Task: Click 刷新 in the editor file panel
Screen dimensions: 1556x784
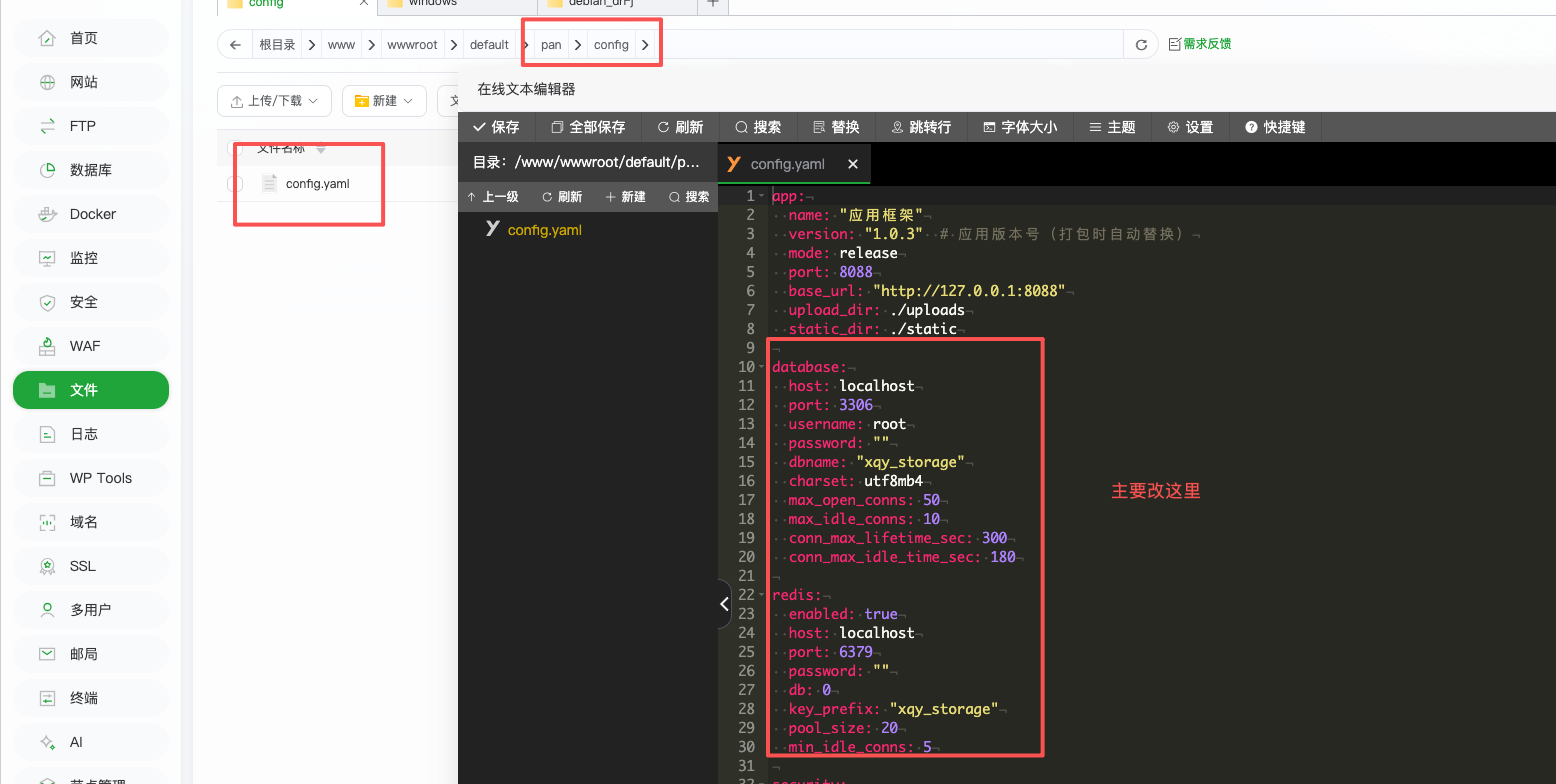Action: [x=561, y=197]
